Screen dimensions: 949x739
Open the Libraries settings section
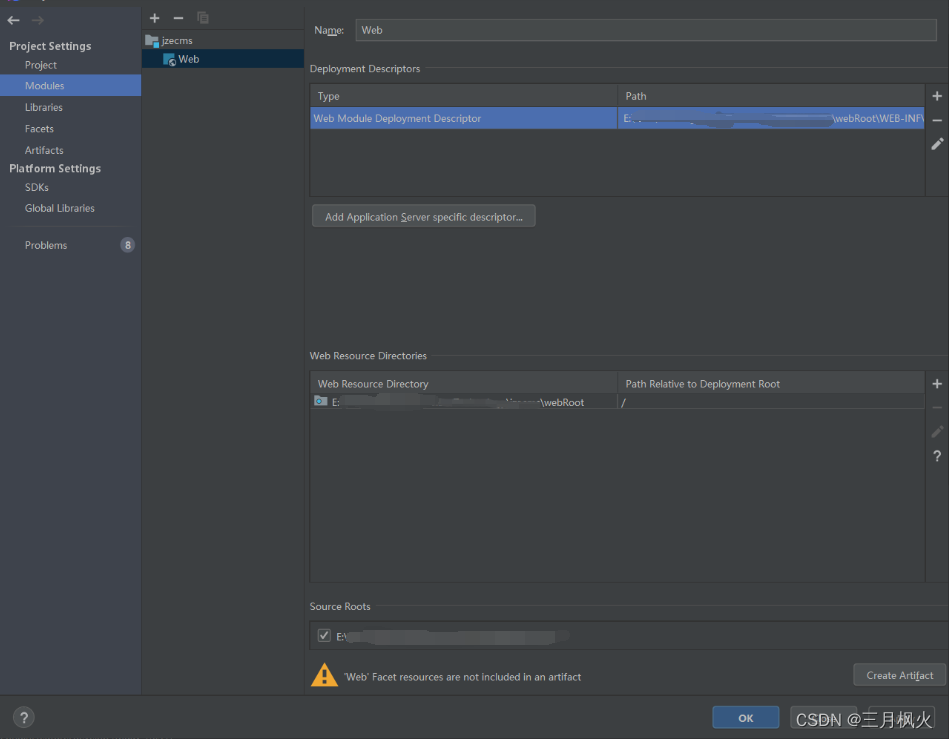[x=44, y=107]
